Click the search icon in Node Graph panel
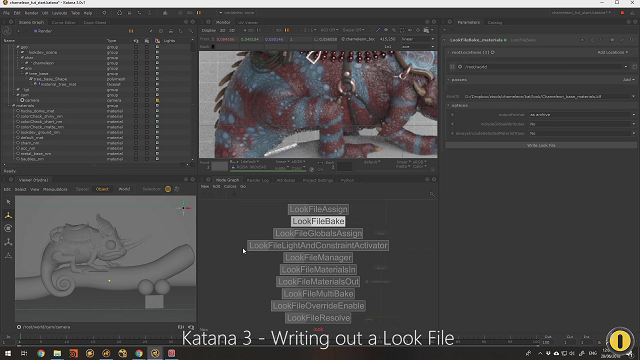The width and height of the screenshot is (640, 360). coord(432,194)
